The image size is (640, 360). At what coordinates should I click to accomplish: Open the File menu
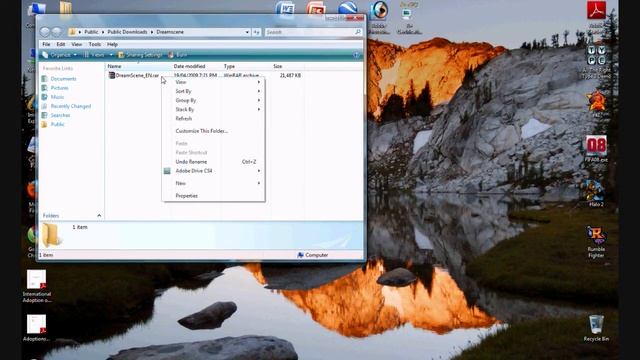47,44
